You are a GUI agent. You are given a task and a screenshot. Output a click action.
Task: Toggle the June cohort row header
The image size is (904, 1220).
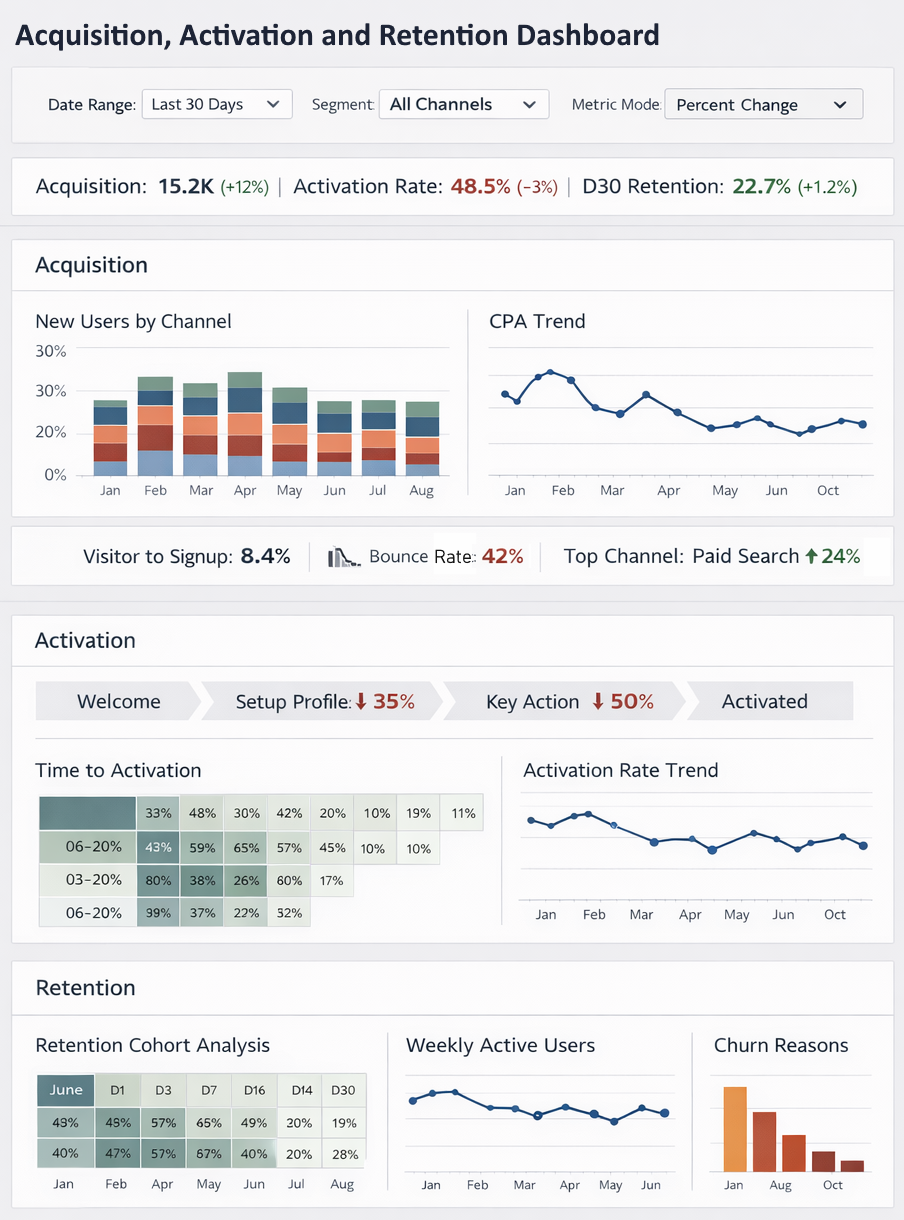pyautogui.click(x=64, y=1090)
